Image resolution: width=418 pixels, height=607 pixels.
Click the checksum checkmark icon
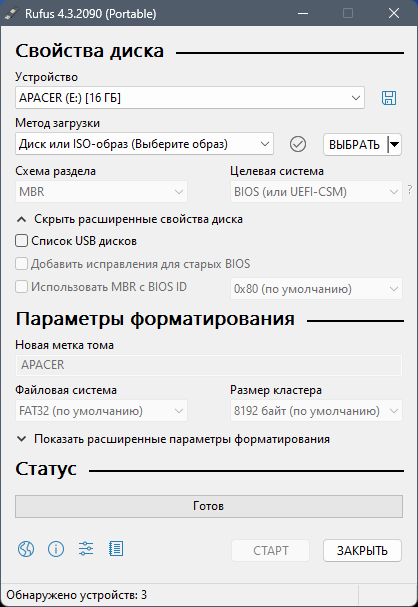[298, 144]
